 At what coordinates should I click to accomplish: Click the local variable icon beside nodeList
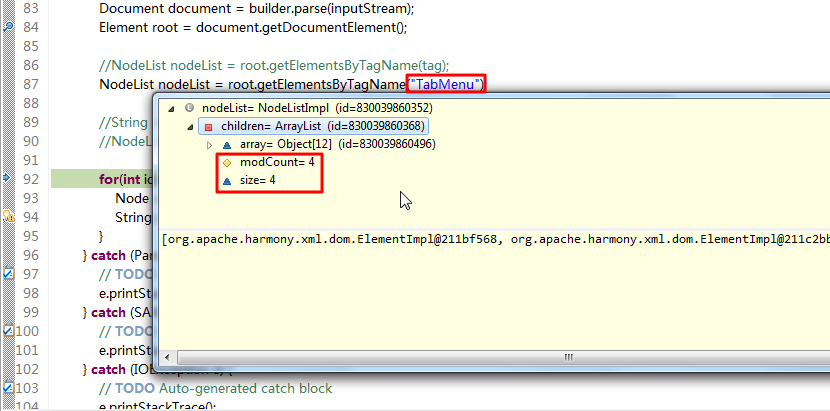tap(190, 108)
